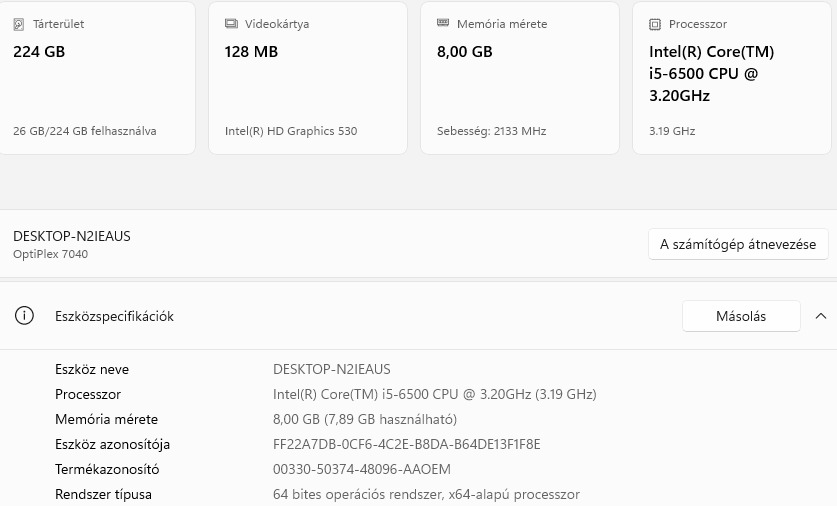The image size is (837, 506).
Task: Click the info icon beside Eszközspecifikációk
Action: point(24,316)
